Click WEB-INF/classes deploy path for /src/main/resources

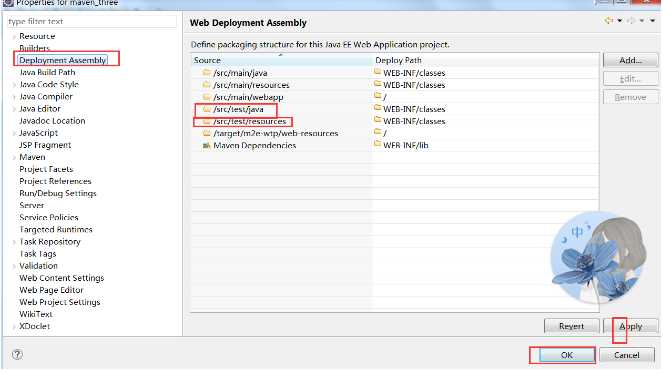[414, 85]
